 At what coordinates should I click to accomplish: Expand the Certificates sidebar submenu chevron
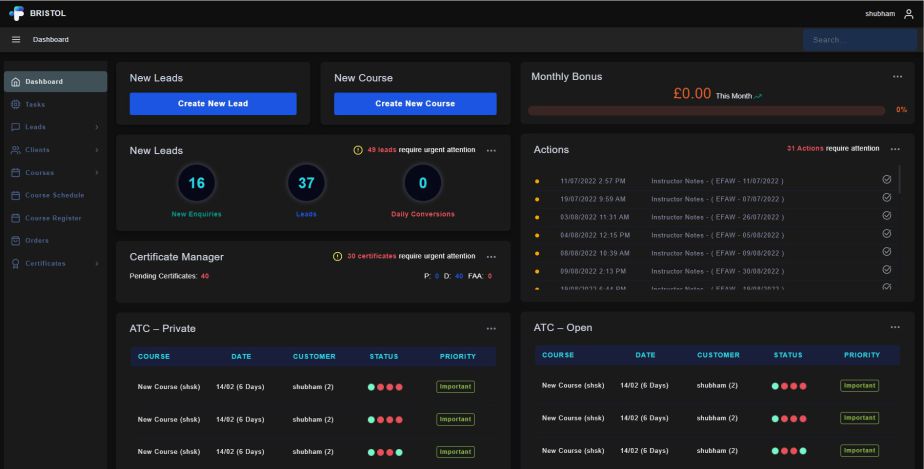point(97,264)
